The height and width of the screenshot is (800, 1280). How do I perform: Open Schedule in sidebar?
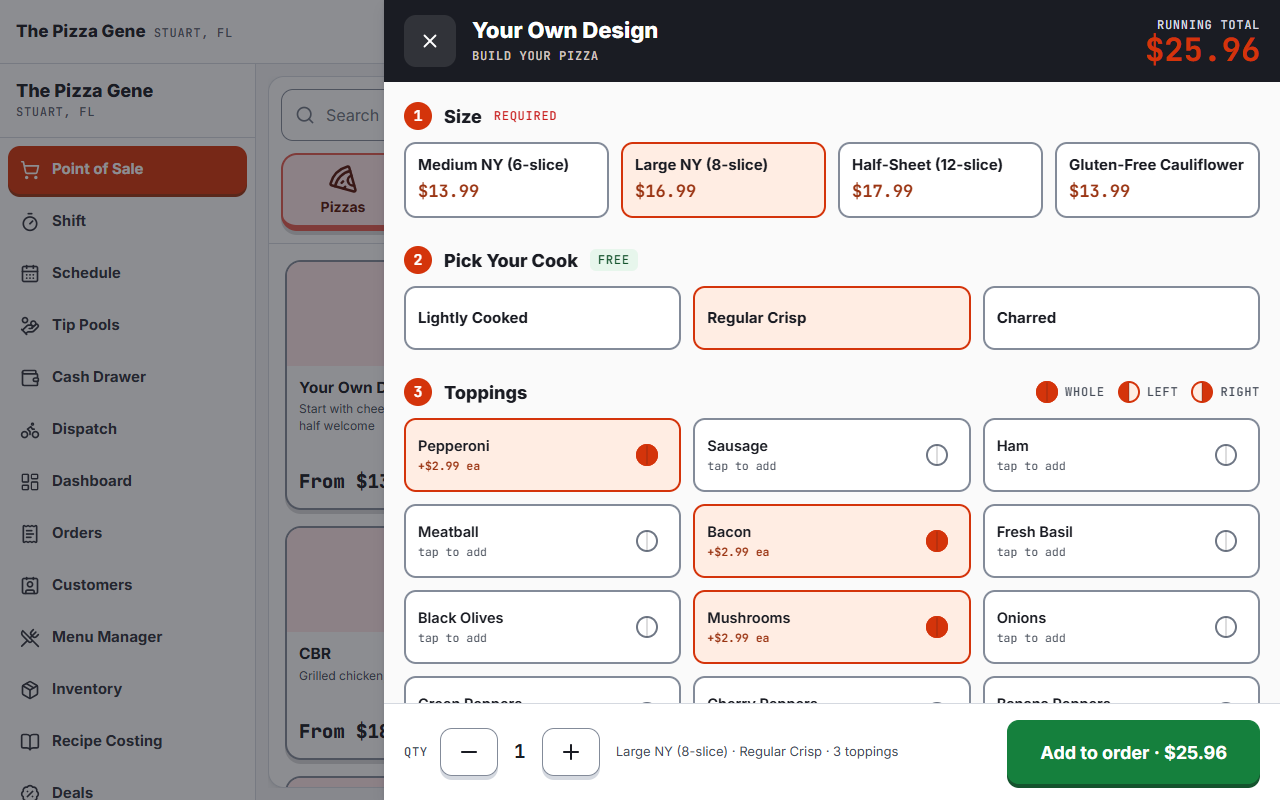coord(127,273)
